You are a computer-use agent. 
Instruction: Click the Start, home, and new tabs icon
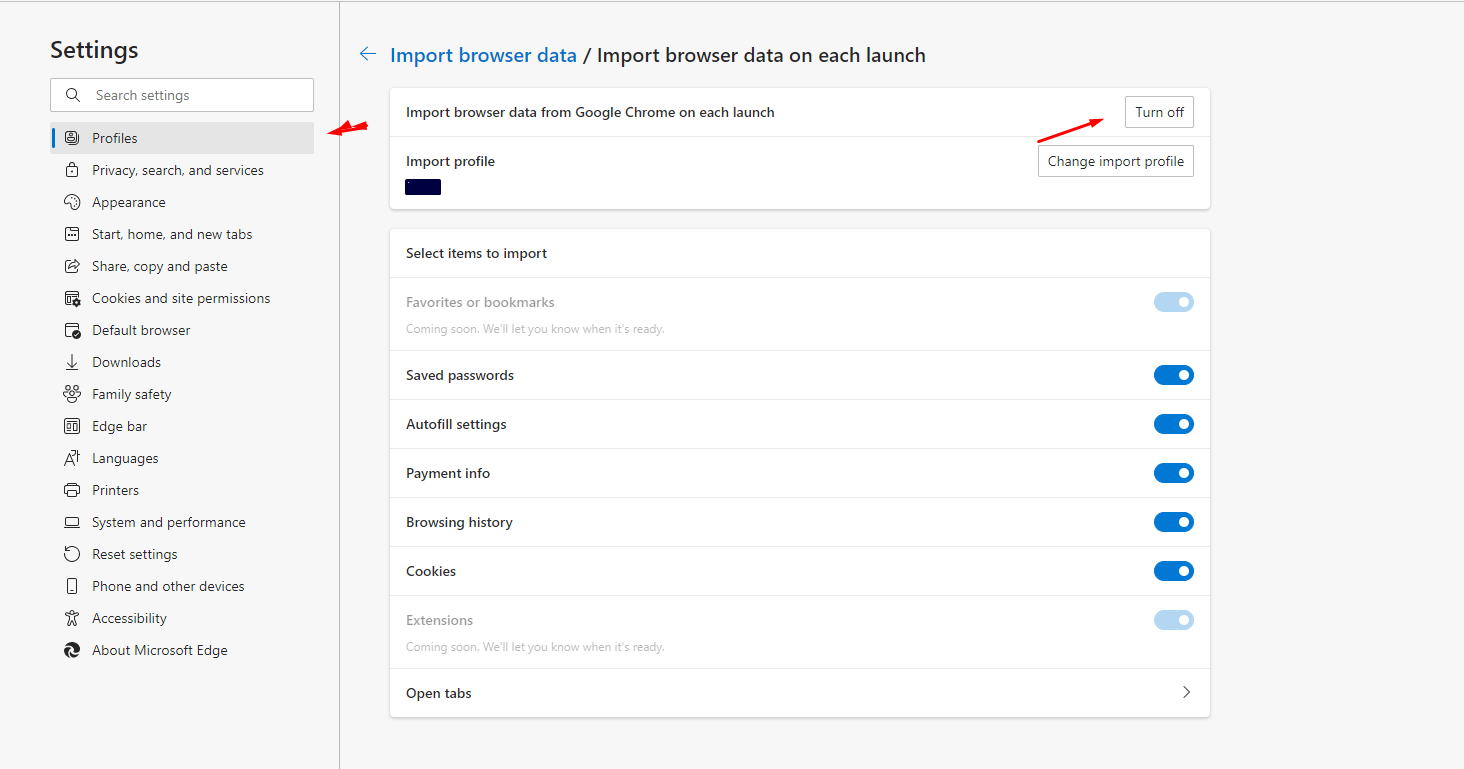[x=71, y=234]
